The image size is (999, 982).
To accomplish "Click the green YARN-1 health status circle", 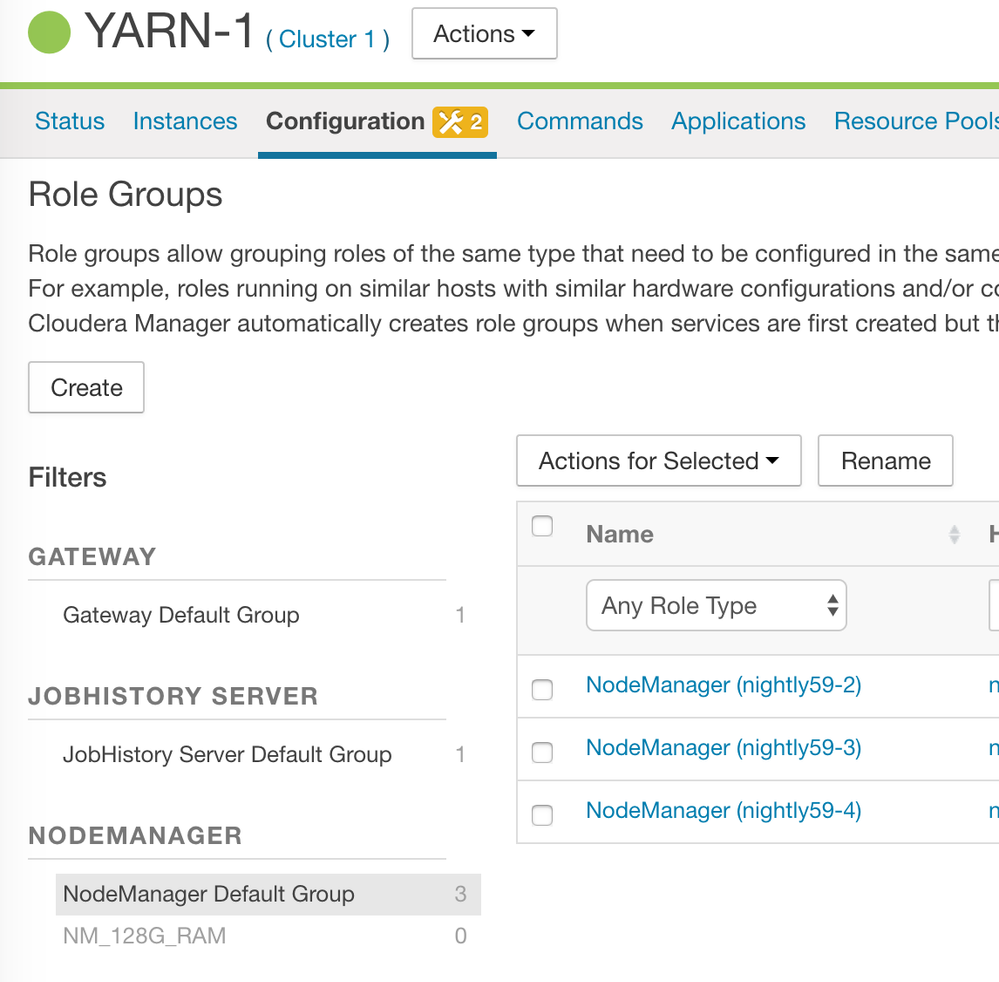I will 49,34.
